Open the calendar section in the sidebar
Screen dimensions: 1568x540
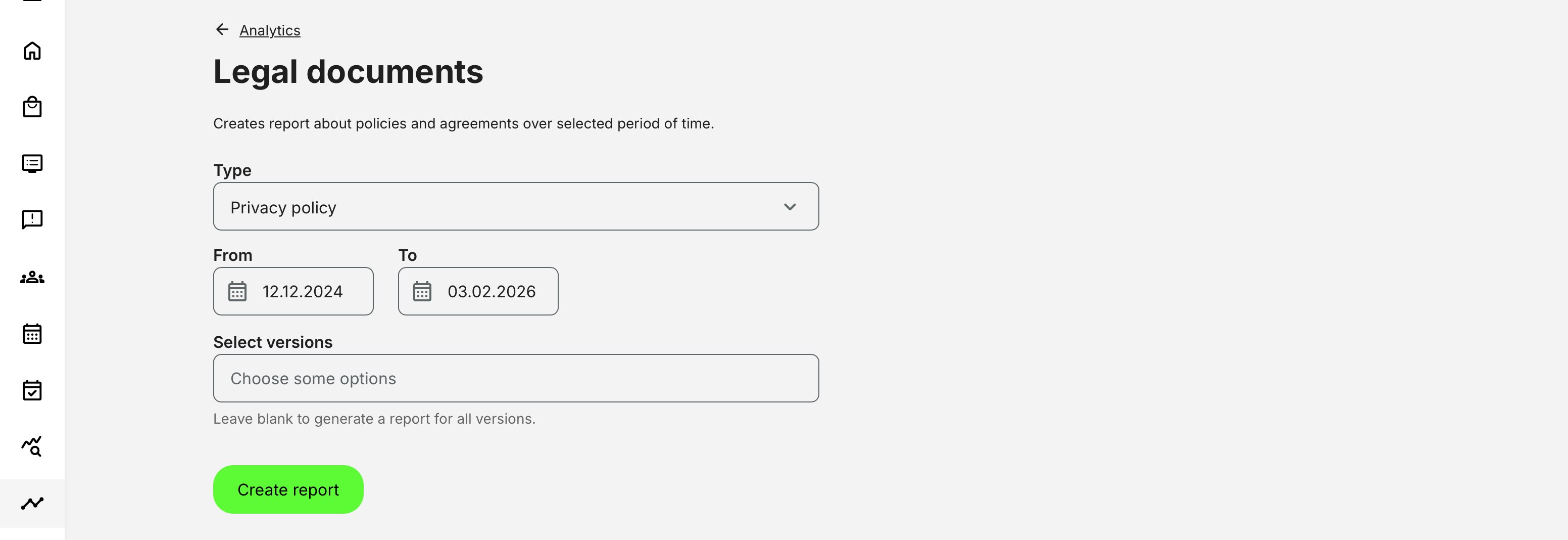pyautogui.click(x=33, y=333)
